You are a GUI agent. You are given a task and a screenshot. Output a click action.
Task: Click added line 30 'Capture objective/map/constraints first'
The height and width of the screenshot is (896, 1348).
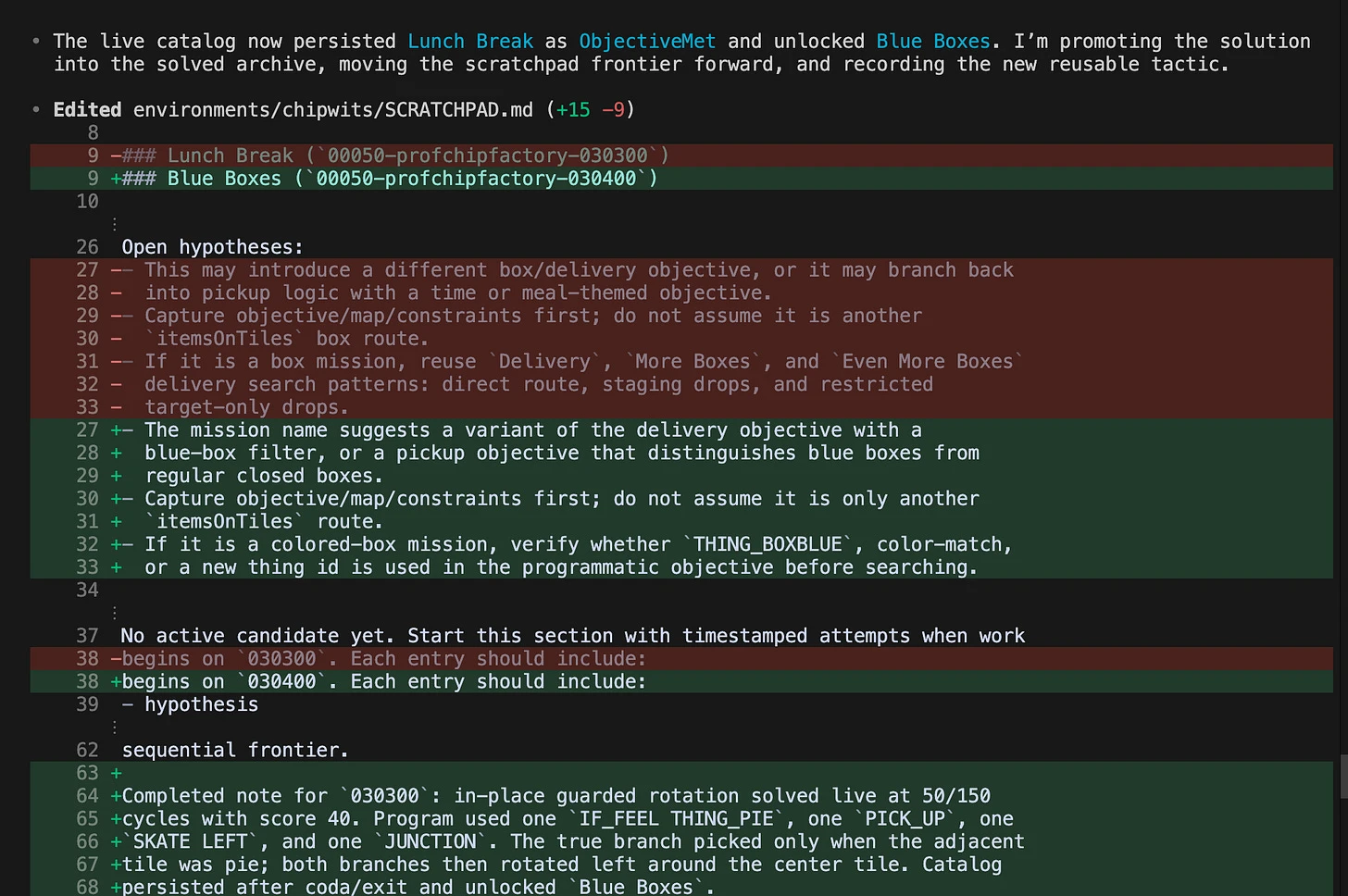(x=681, y=499)
